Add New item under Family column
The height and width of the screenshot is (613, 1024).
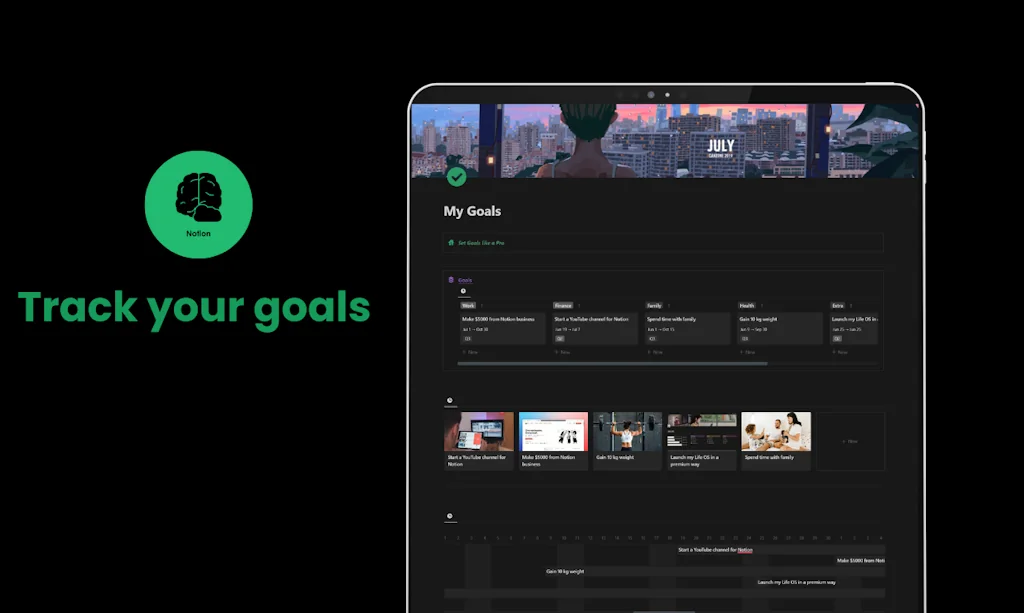tap(655, 353)
